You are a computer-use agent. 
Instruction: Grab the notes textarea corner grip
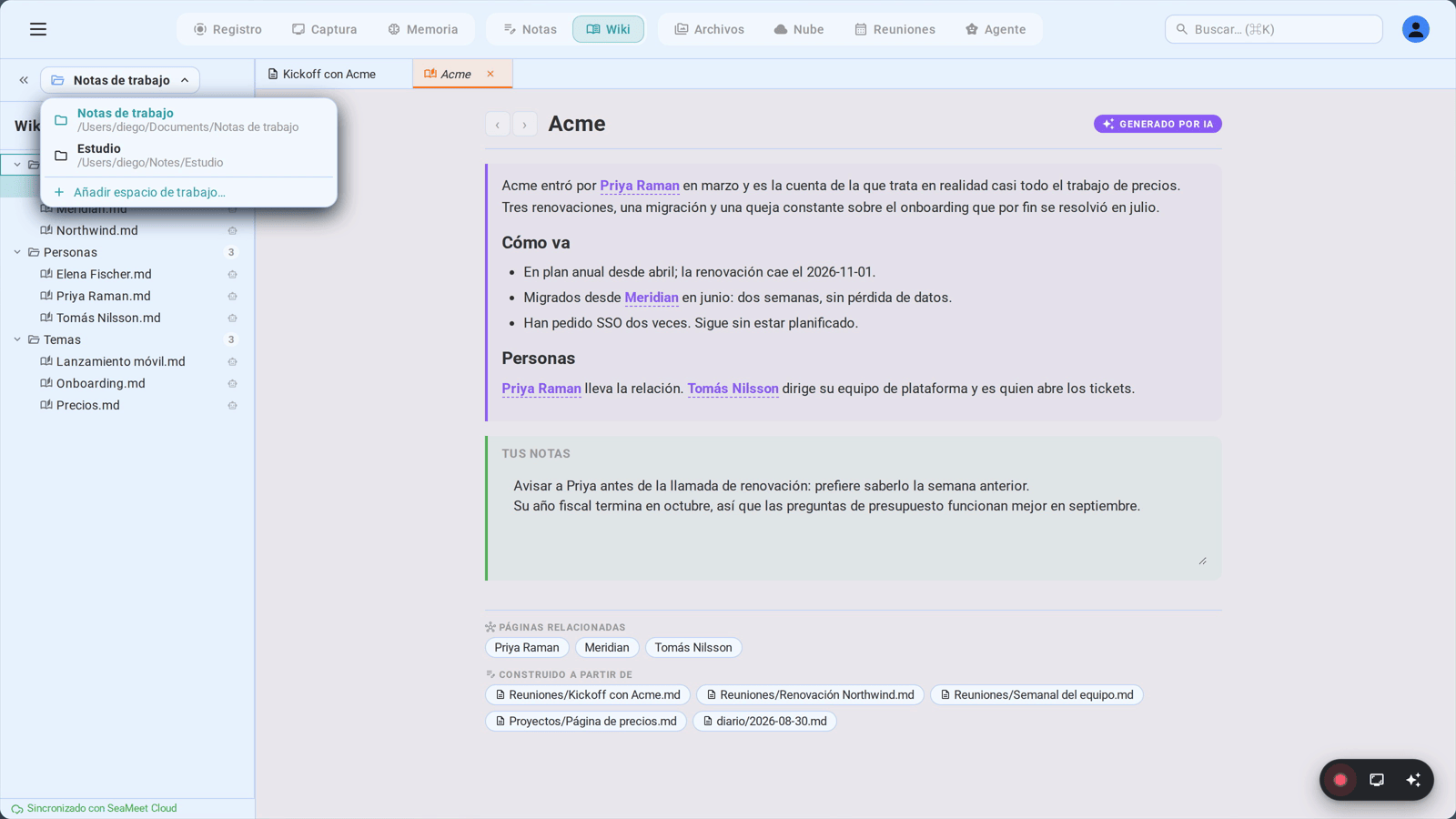[x=1202, y=561]
